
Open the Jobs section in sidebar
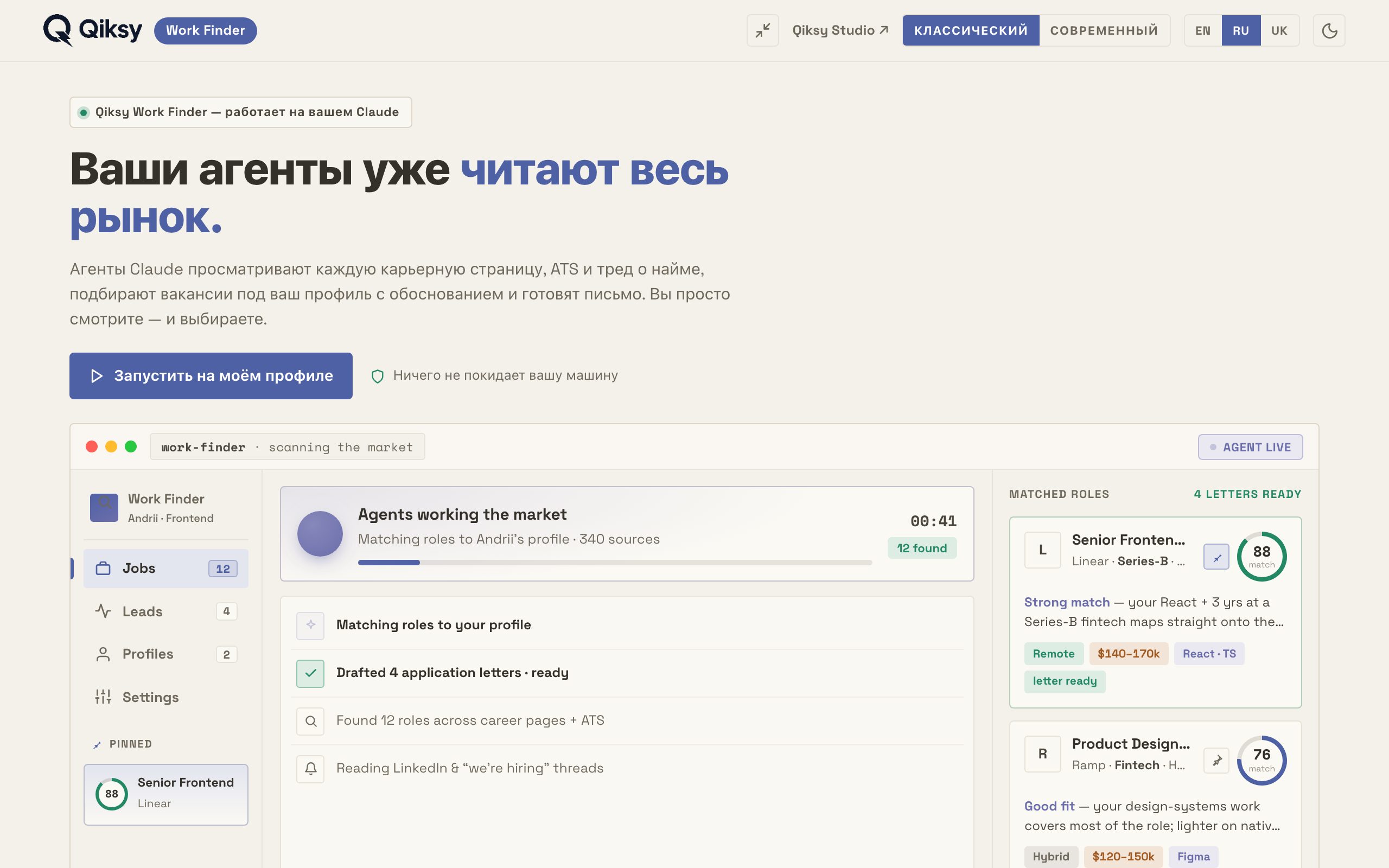coord(166,569)
